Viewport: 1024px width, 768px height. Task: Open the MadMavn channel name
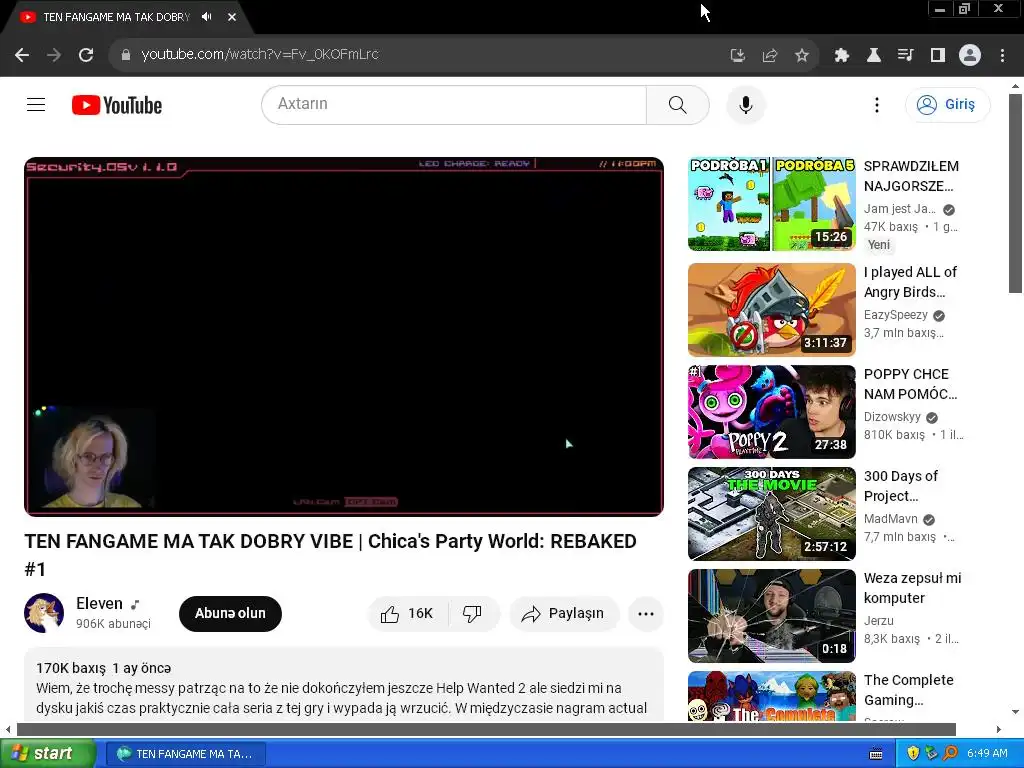click(891, 519)
